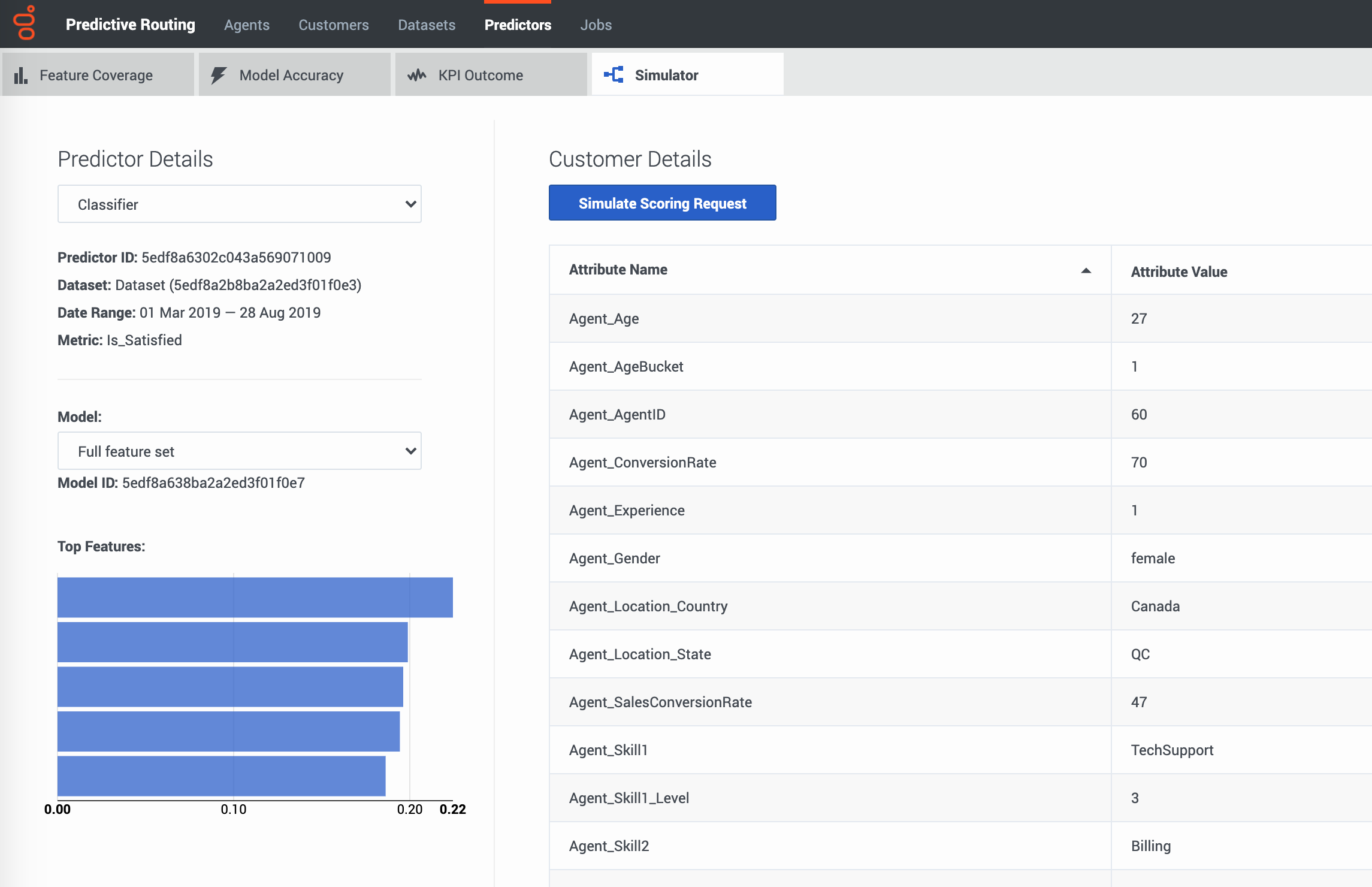1372x887 pixels.
Task: Open the Classifier predictor dropdown
Action: [x=240, y=204]
